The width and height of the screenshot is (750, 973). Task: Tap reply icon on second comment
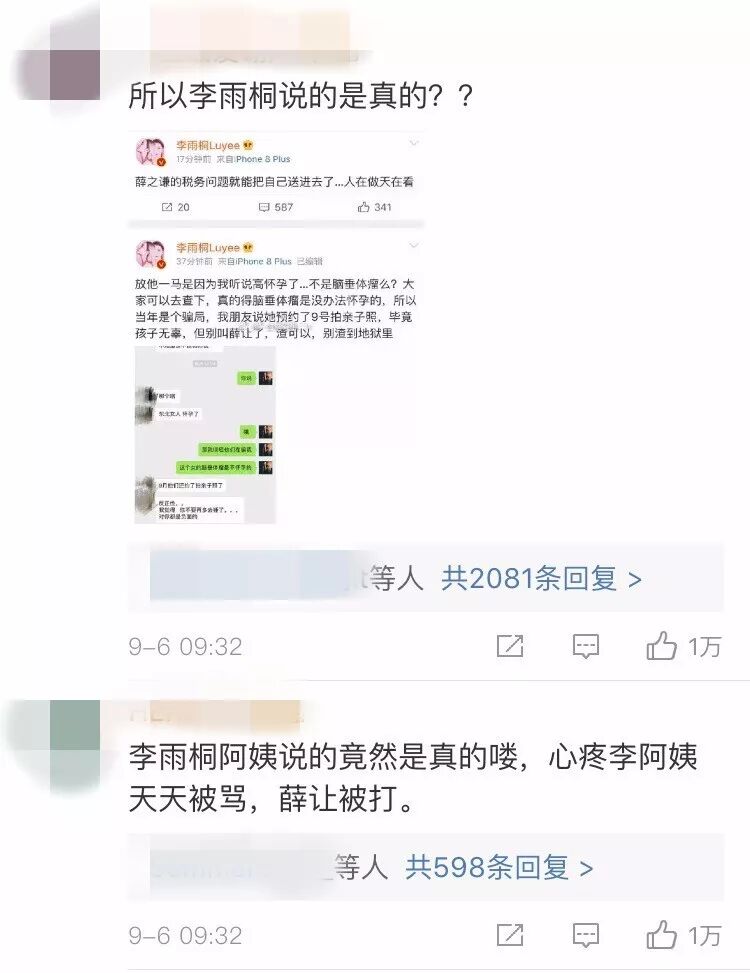pos(586,935)
